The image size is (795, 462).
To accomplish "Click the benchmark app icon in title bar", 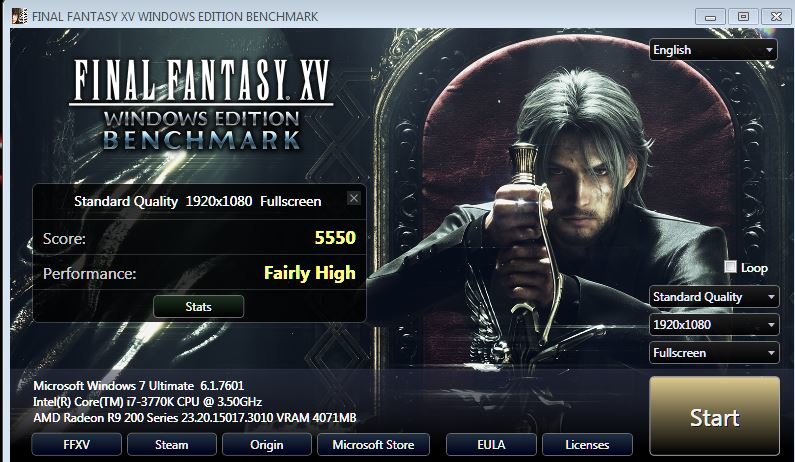I will pos(19,16).
